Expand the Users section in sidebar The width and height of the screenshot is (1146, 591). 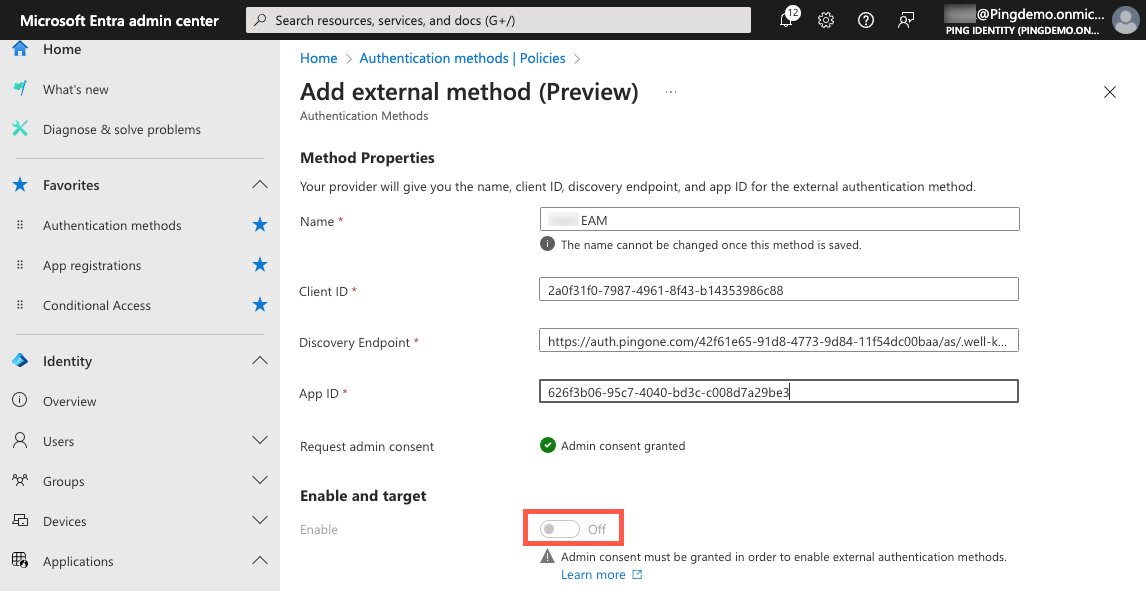260,440
